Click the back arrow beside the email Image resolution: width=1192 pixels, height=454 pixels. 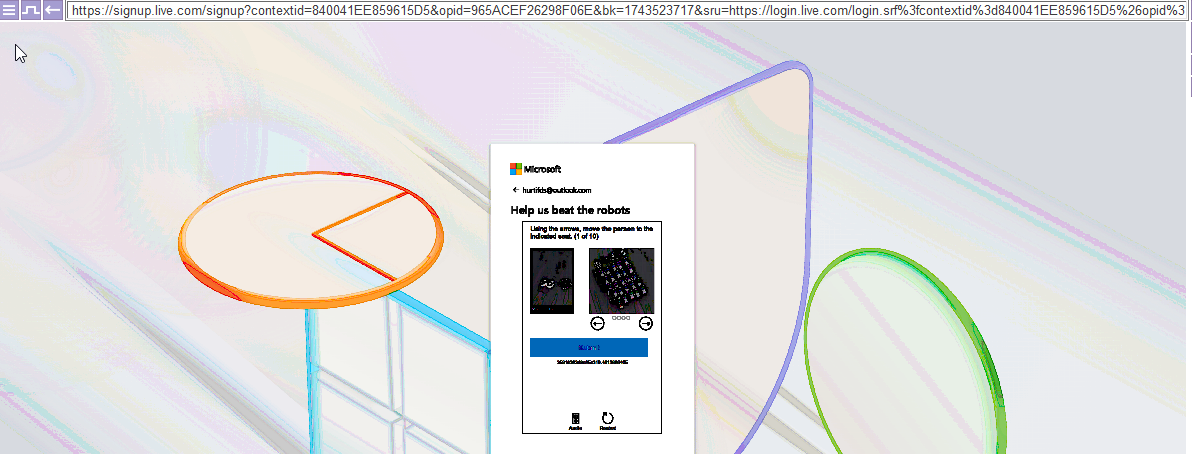[x=515, y=190]
